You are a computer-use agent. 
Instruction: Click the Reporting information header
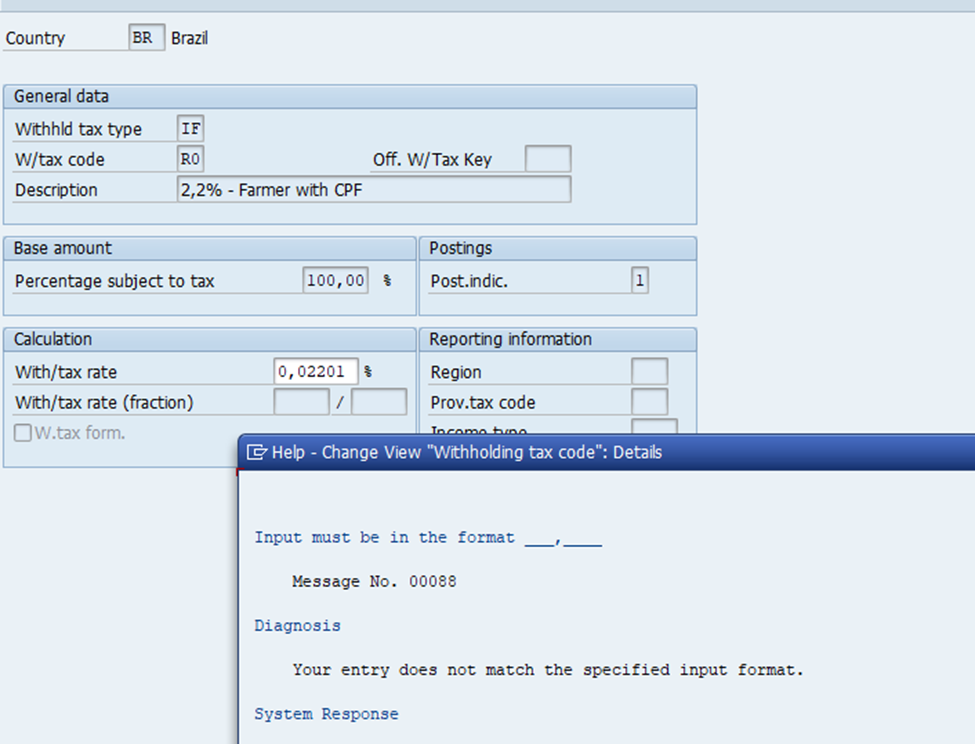pyautogui.click(x=558, y=339)
